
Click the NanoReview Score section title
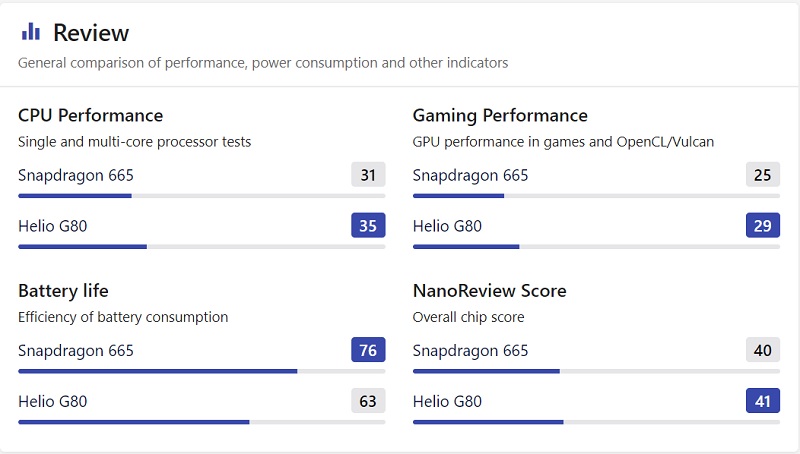pos(489,291)
